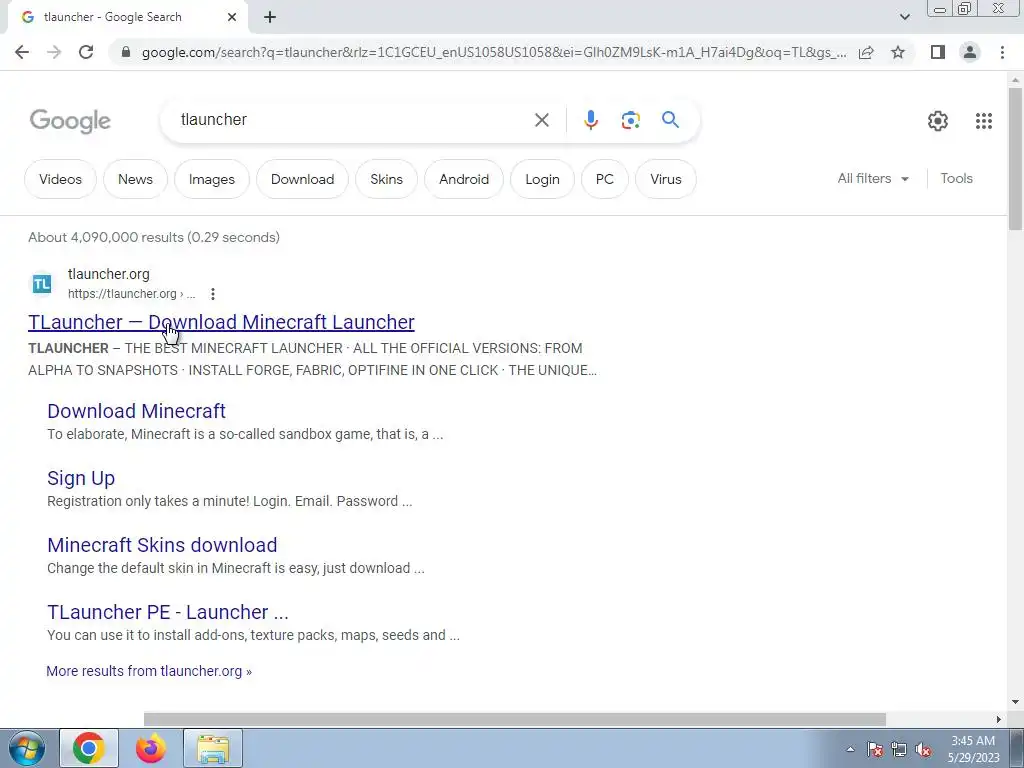Click the Google logo
The image size is (1024, 768).
pos(71,121)
